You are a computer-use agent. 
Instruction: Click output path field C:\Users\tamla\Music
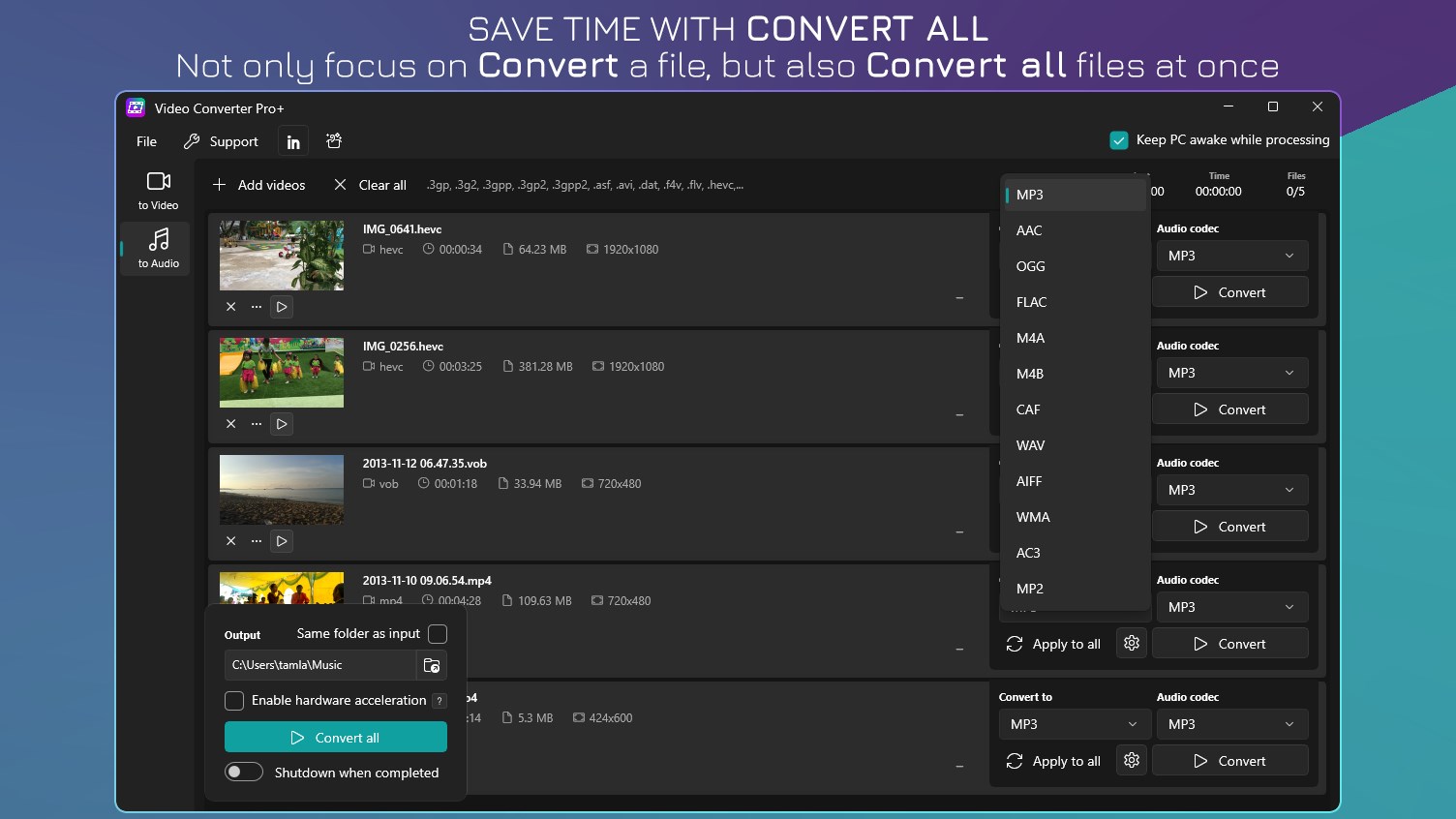coord(319,665)
